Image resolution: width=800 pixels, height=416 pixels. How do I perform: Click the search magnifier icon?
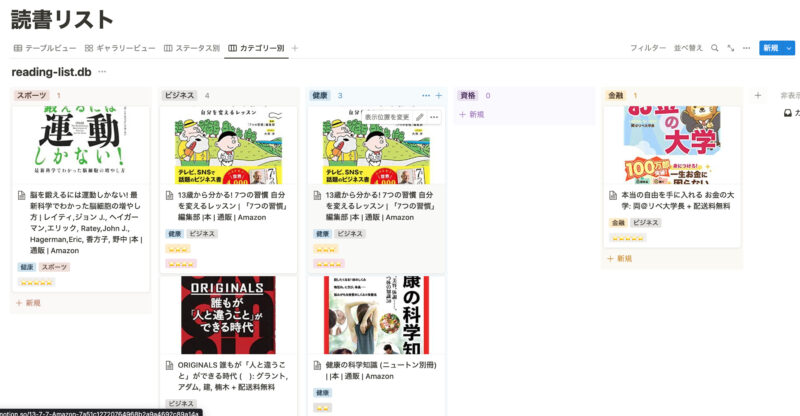[x=715, y=48]
